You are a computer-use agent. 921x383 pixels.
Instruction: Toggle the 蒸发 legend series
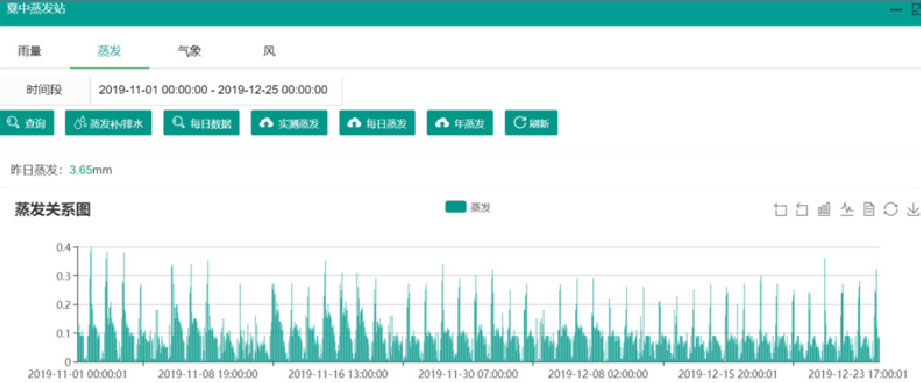[468, 207]
